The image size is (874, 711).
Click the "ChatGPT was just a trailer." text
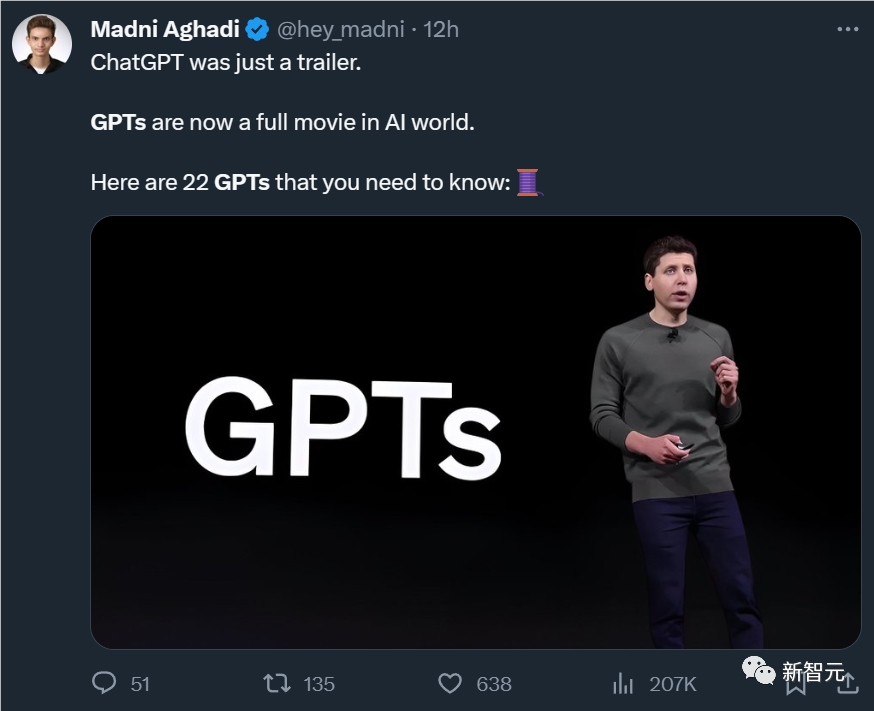point(225,62)
